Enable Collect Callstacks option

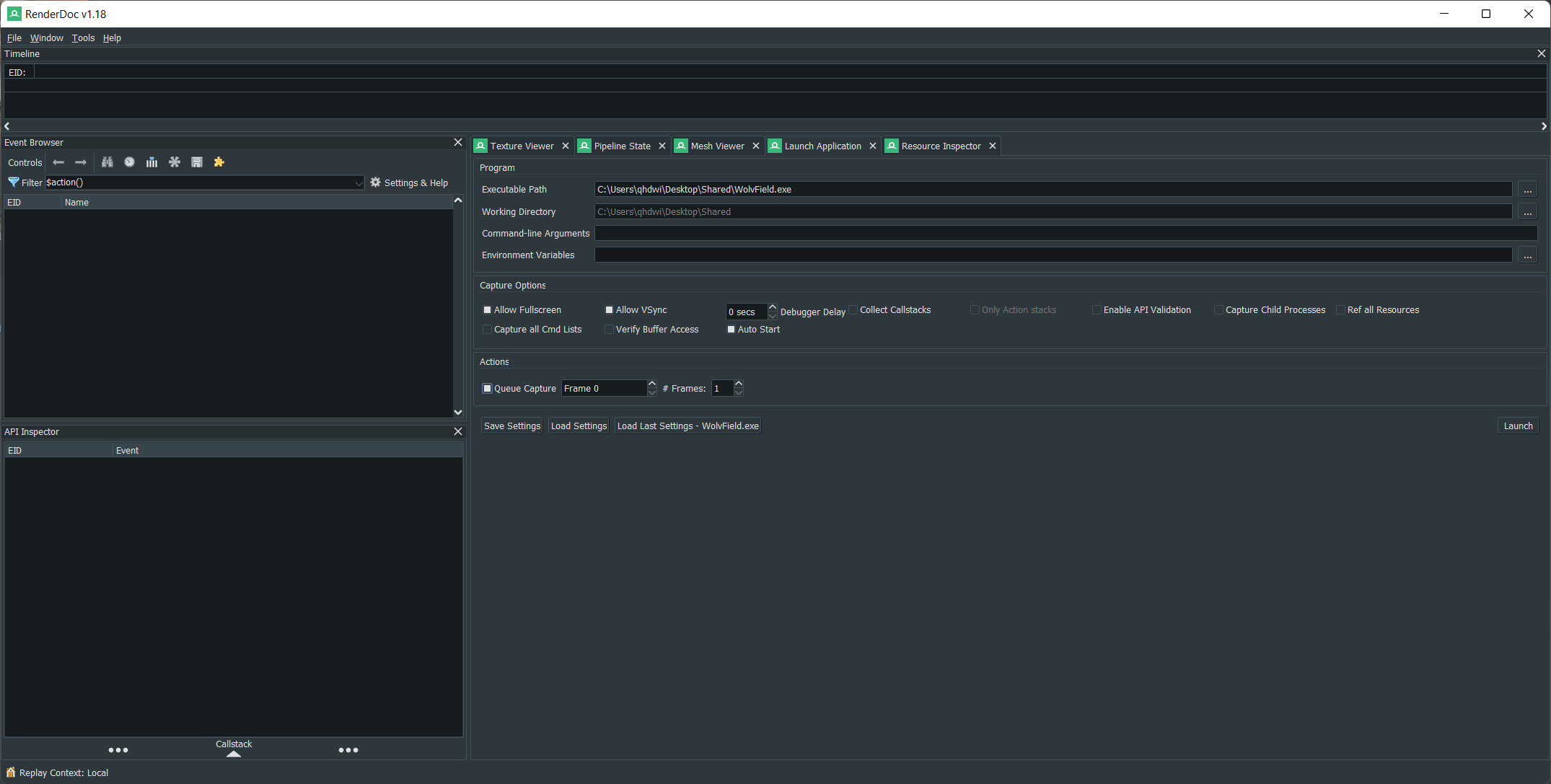853,310
